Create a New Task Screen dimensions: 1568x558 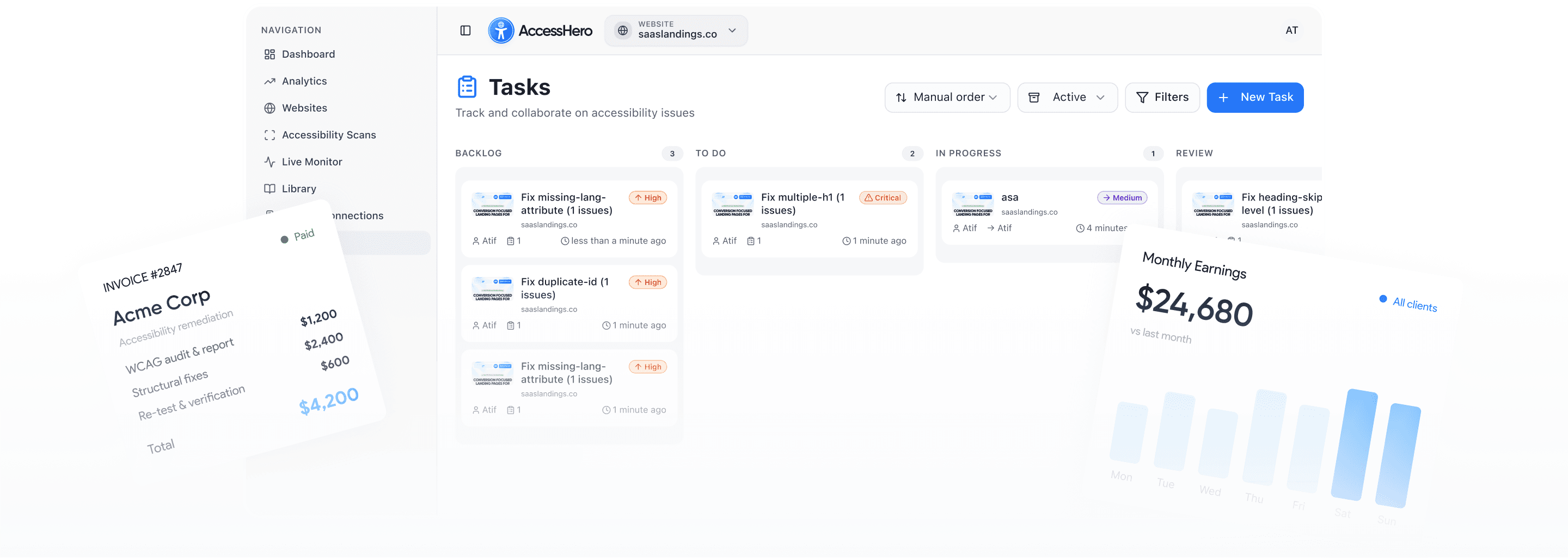(x=1255, y=98)
